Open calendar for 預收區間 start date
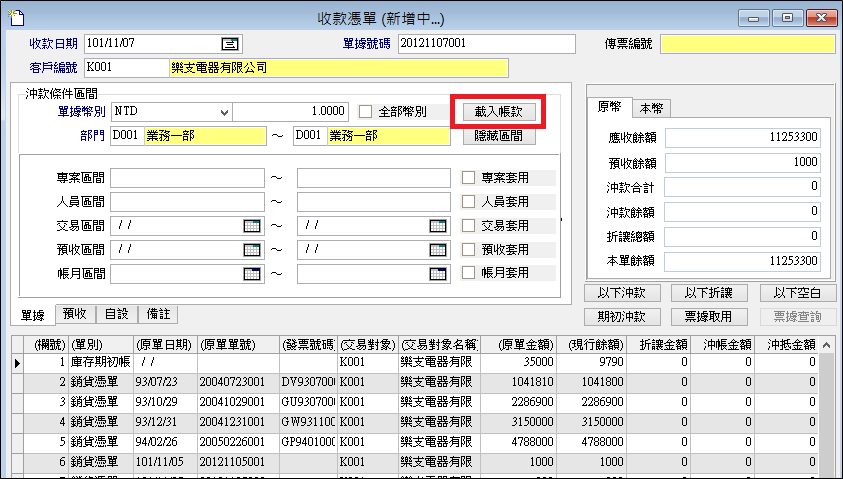 (x=251, y=249)
